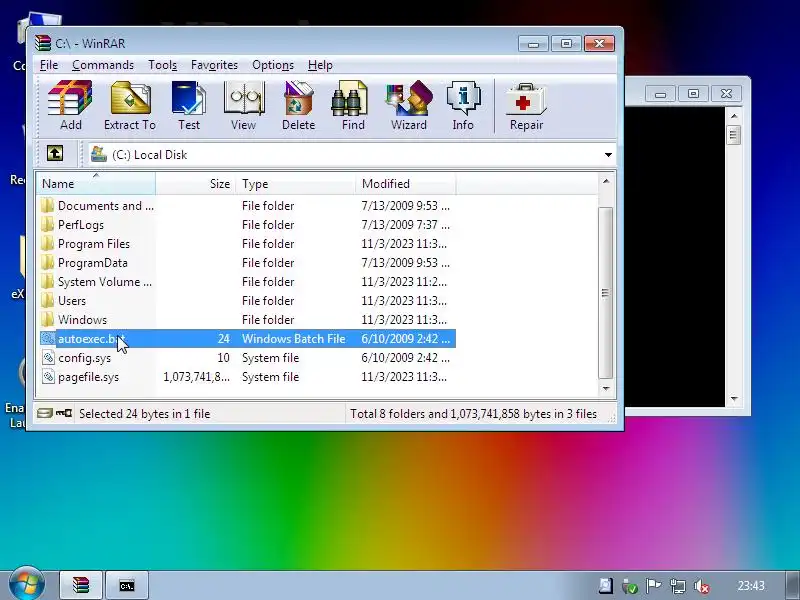Open the Commands menu
Screen dimensions: 800x600
pos(103,65)
